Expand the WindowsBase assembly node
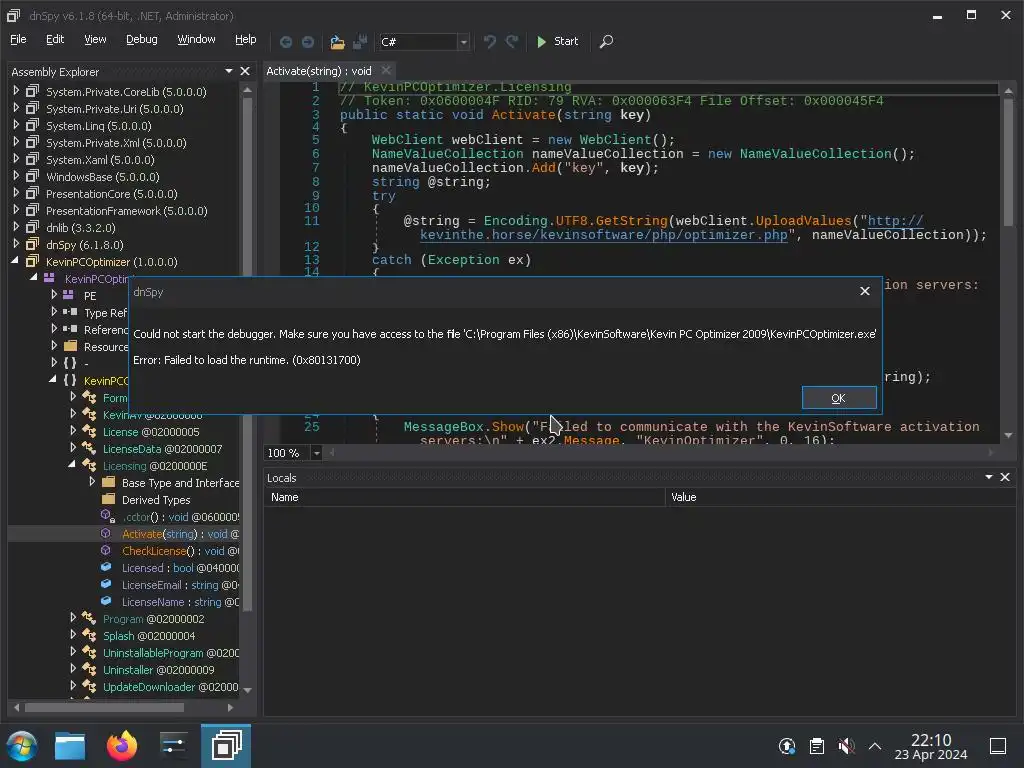The height and width of the screenshot is (768, 1024). click(x=16, y=176)
